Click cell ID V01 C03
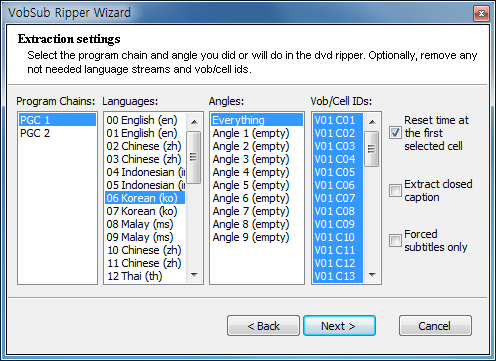Viewport: 496px width, 361px height. (338, 146)
